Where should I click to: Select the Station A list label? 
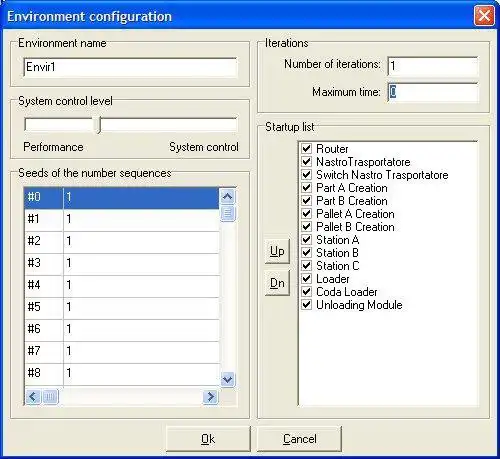[337, 240]
